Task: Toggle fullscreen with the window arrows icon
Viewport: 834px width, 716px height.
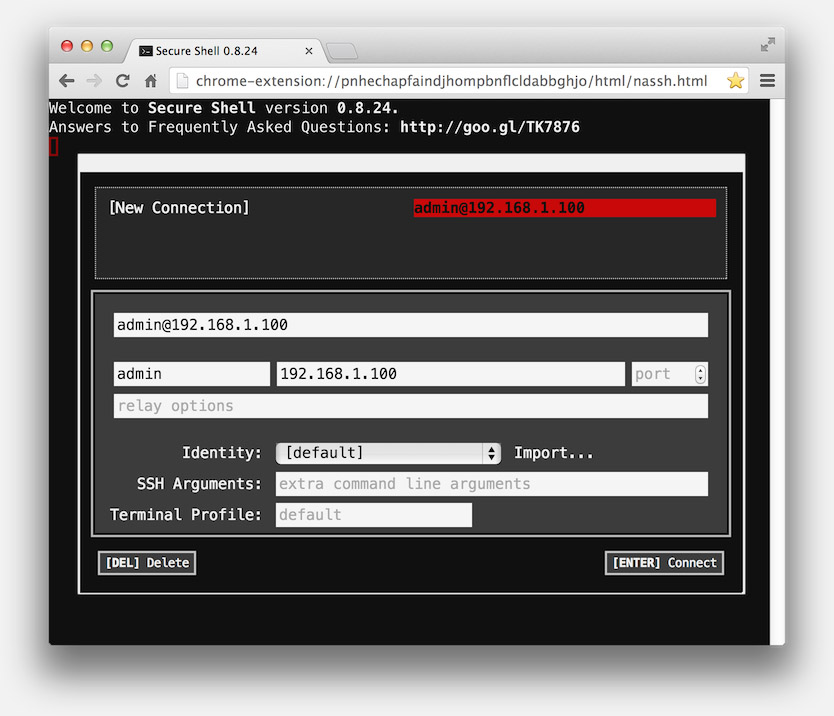Action: (768, 45)
